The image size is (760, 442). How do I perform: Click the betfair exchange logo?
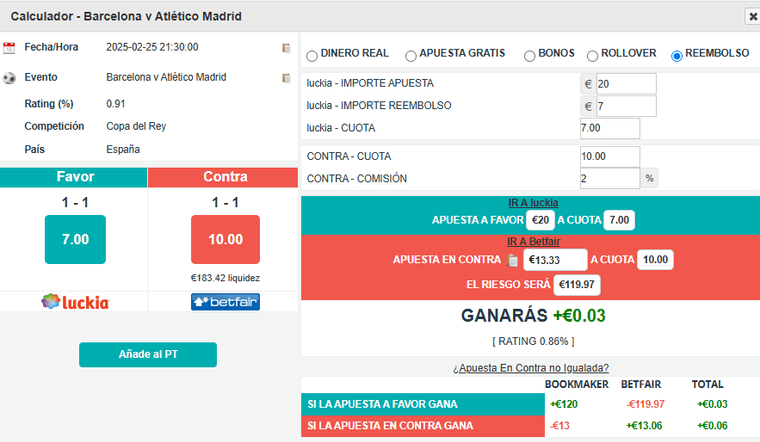coord(225,301)
